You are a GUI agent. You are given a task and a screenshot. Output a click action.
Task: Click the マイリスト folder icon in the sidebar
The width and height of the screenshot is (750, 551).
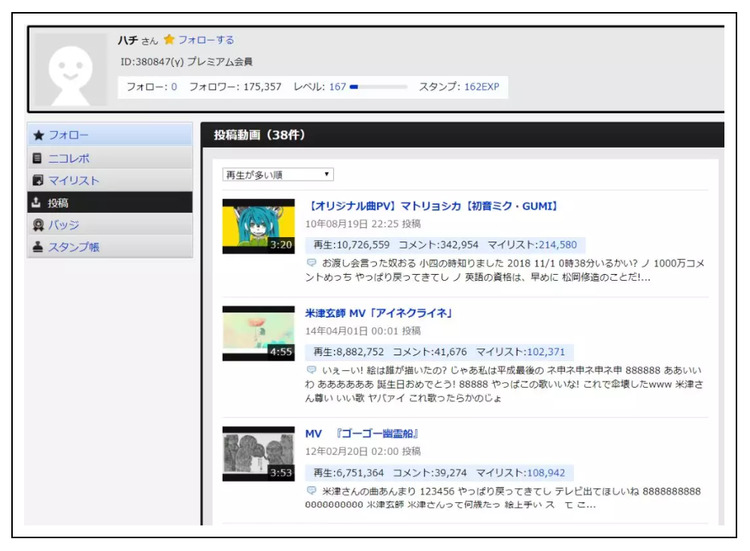coord(38,181)
